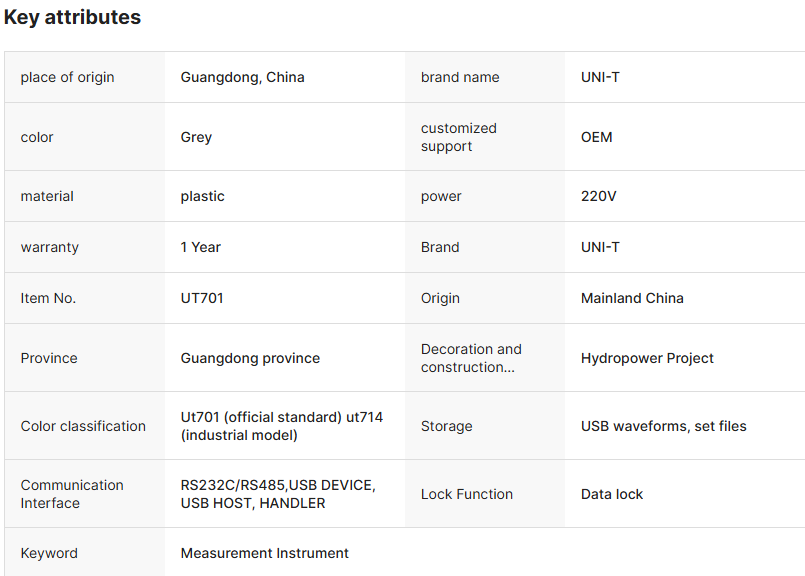The image size is (805, 576).
Task: Select 'USB waveforms, set files' storage value
Action: [x=663, y=426]
